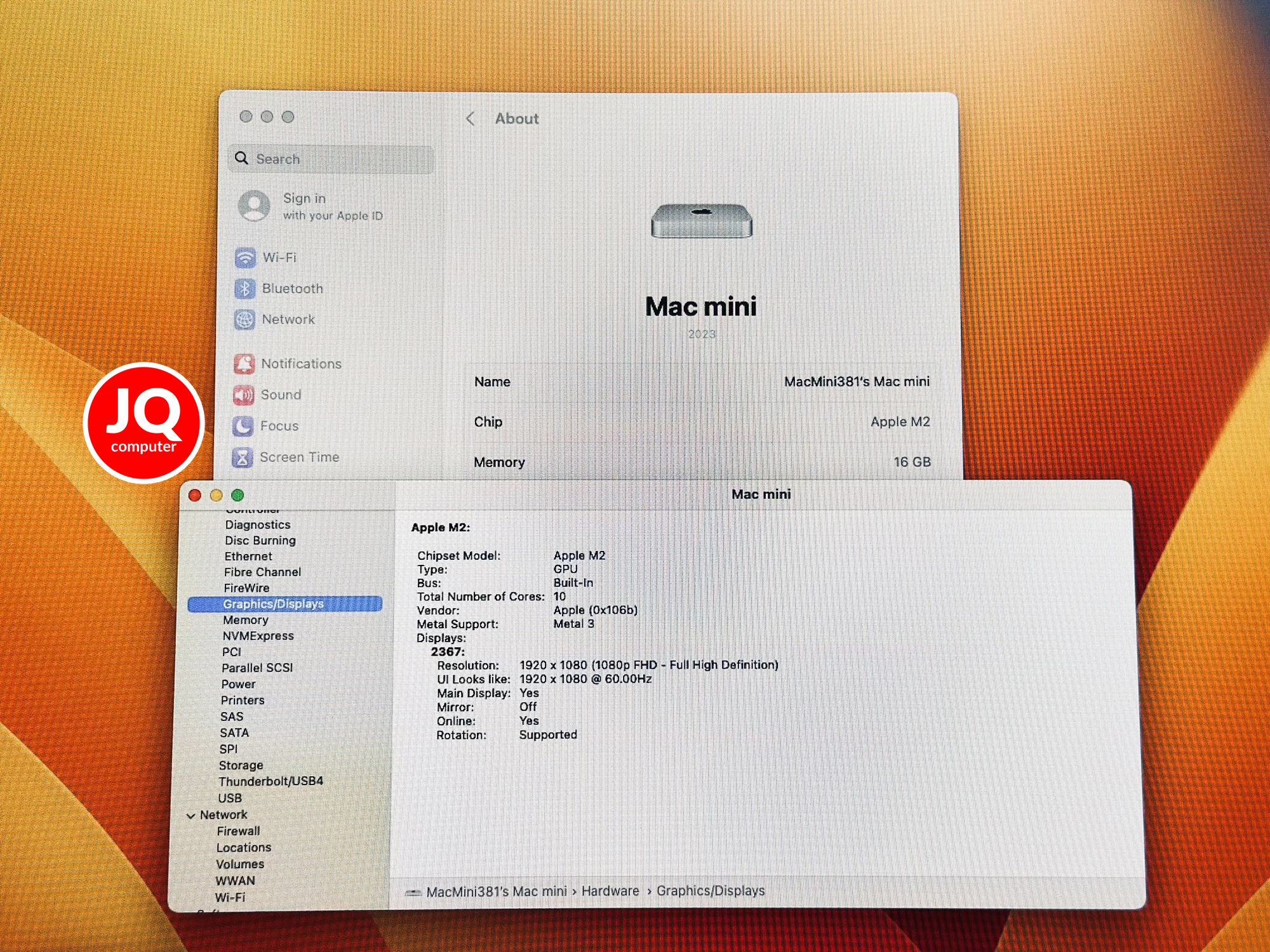Collapse the Network section in System Information
The width and height of the screenshot is (1270, 952).
[x=190, y=816]
